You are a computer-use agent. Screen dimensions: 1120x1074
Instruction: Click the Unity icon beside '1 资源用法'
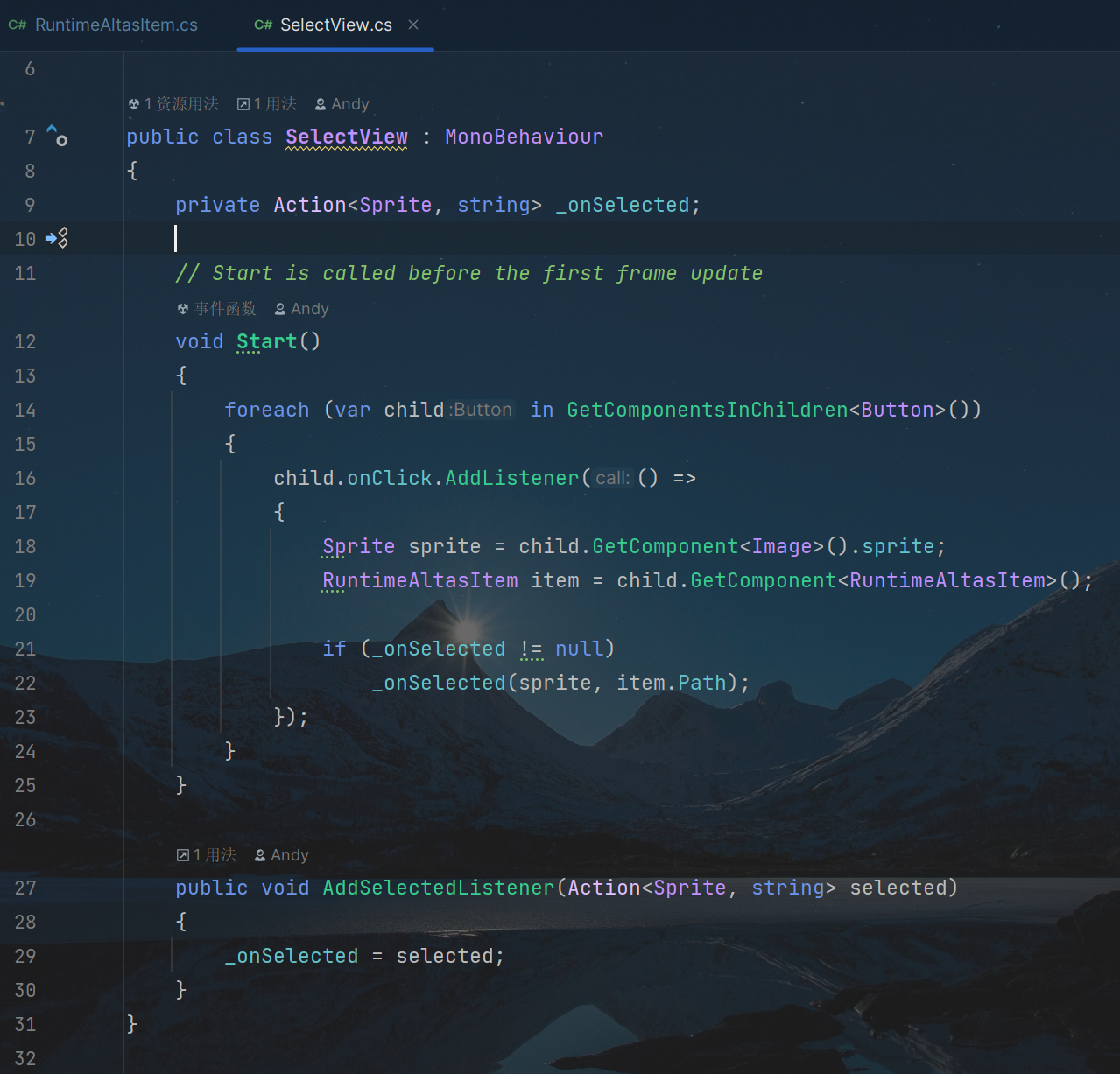(134, 104)
